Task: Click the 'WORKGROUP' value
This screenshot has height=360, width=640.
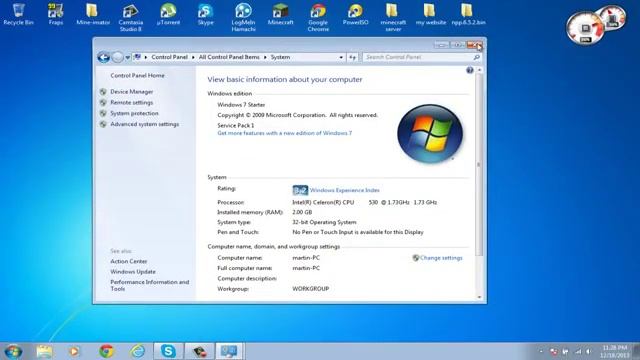Action: pyautogui.click(x=311, y=289)
